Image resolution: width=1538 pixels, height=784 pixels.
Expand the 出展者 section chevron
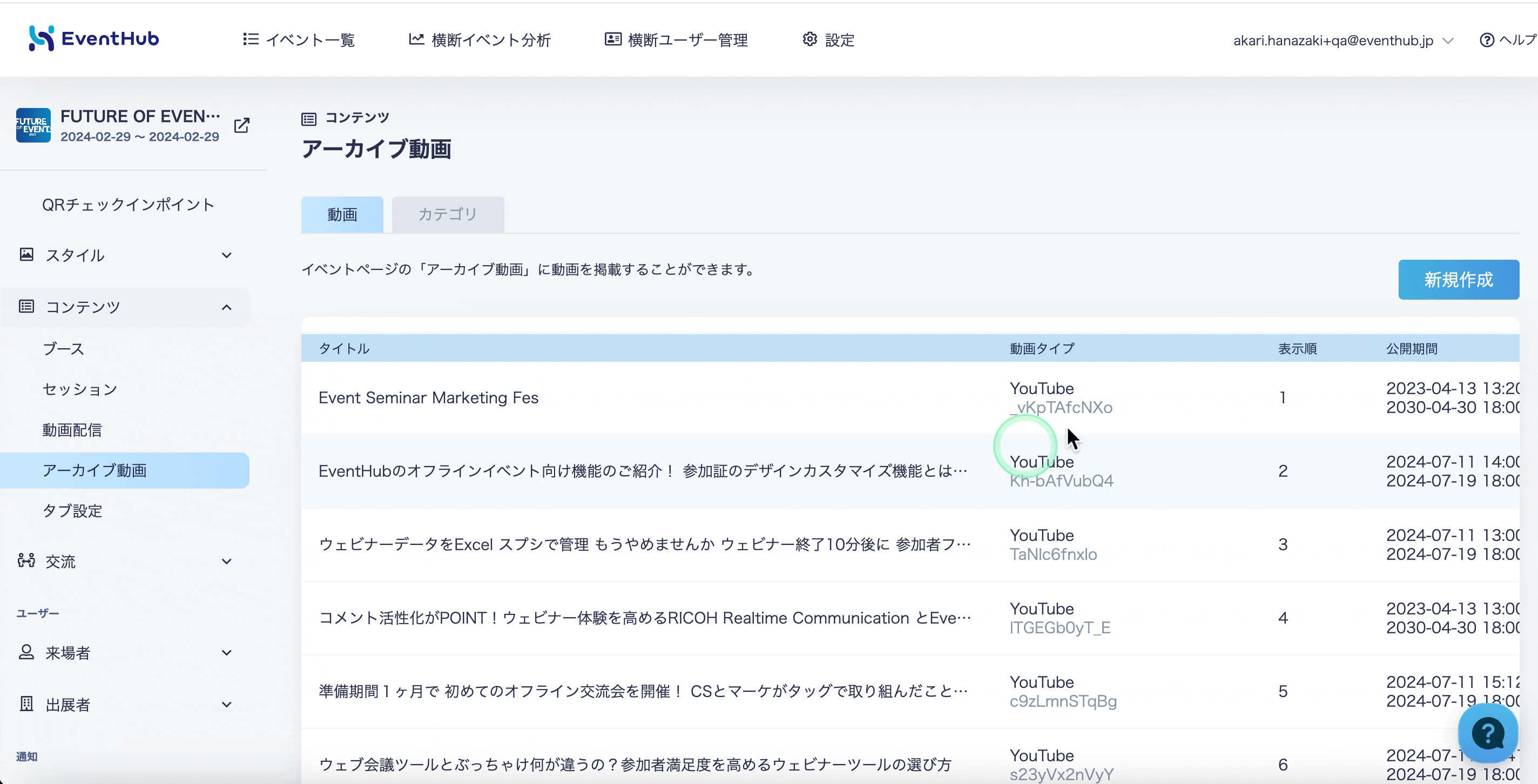[x=226, y=705]
